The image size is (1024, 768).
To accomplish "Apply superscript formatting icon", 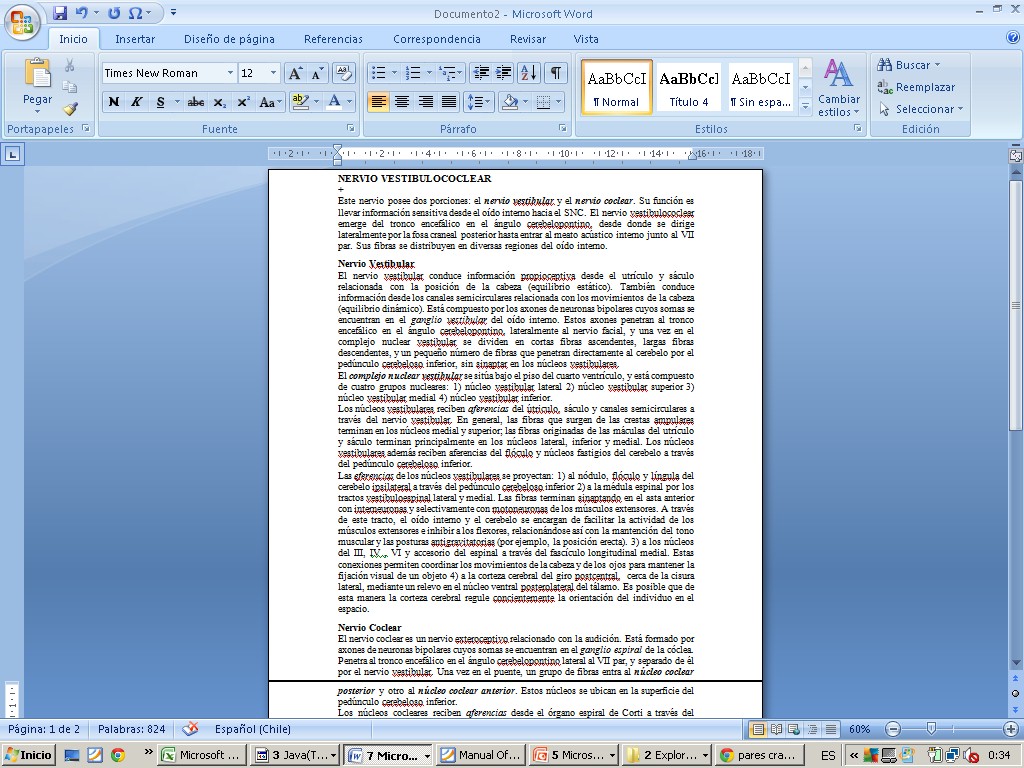I will click(x=243, y=102).
